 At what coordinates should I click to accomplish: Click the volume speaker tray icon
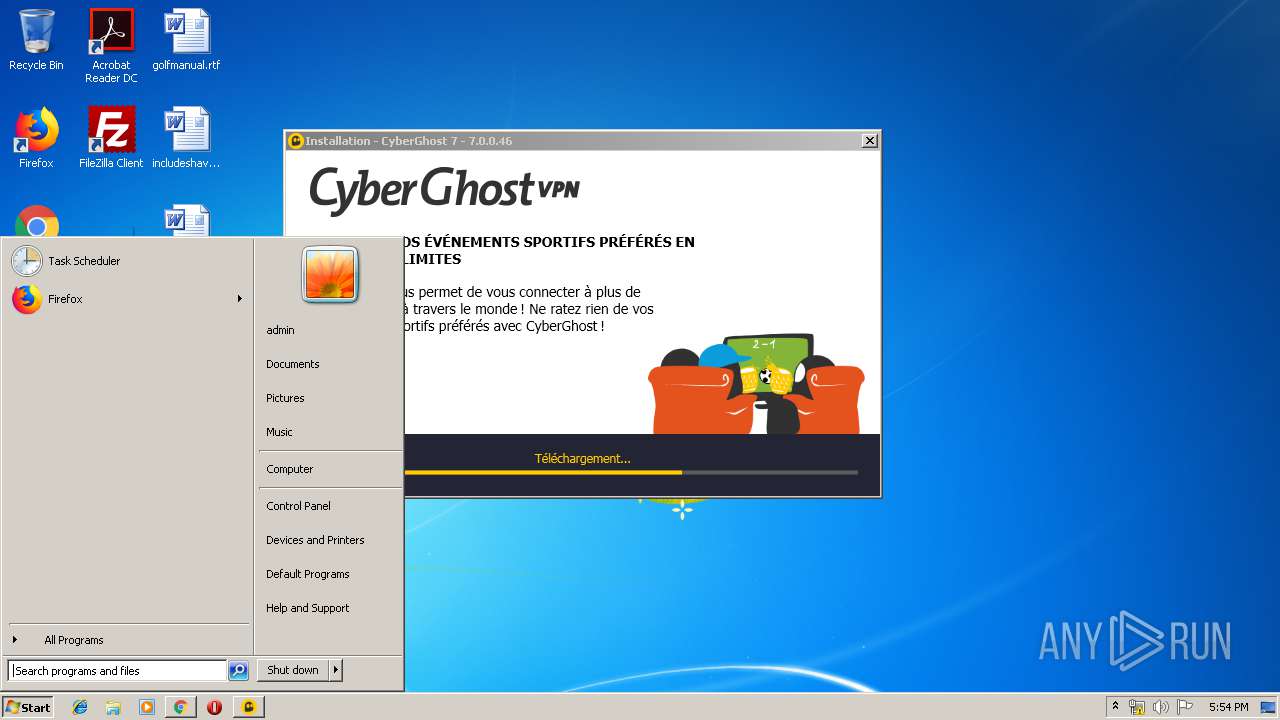[x=1161, y=707]
